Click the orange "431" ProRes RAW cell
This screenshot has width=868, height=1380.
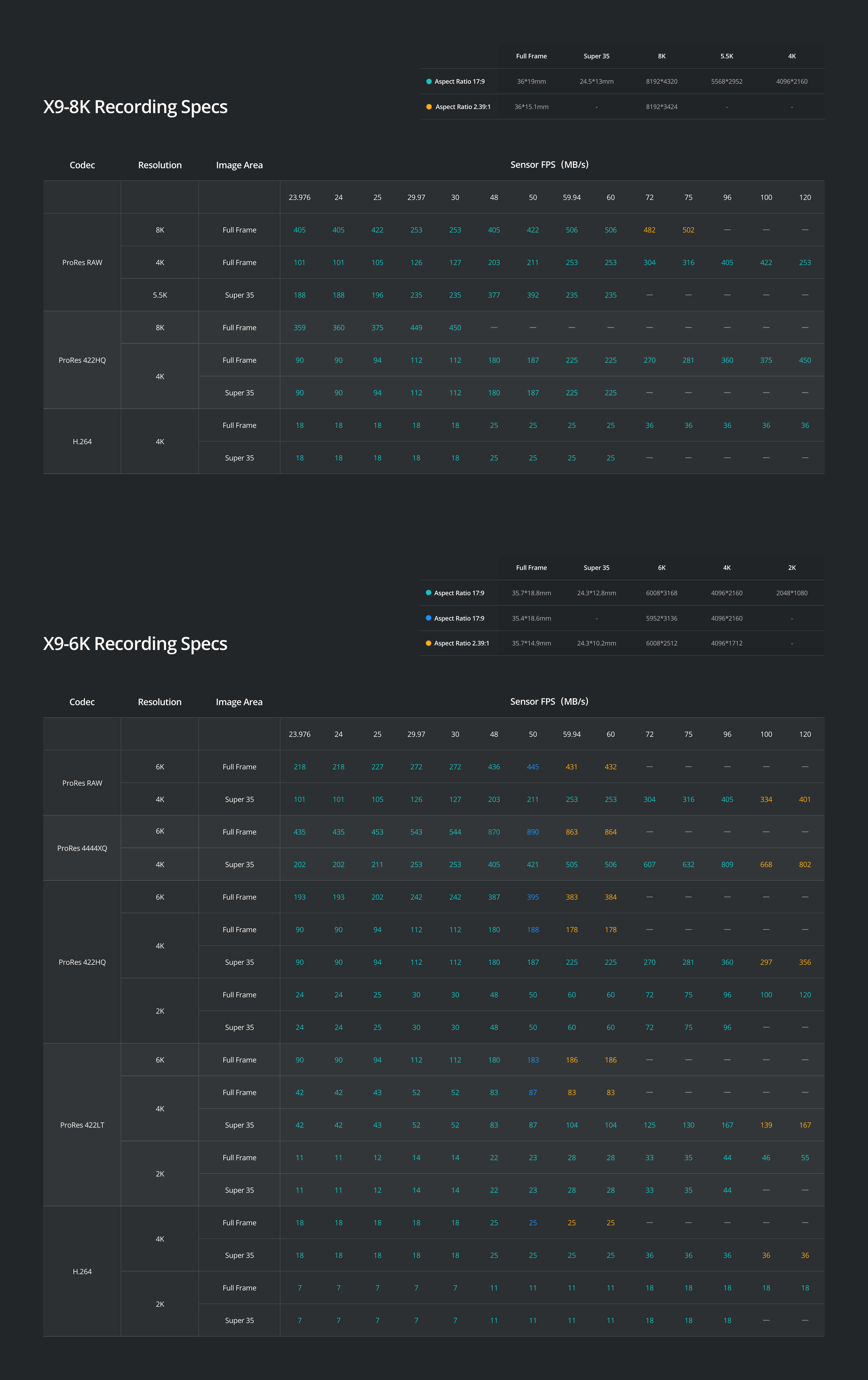tap(572, 767)
